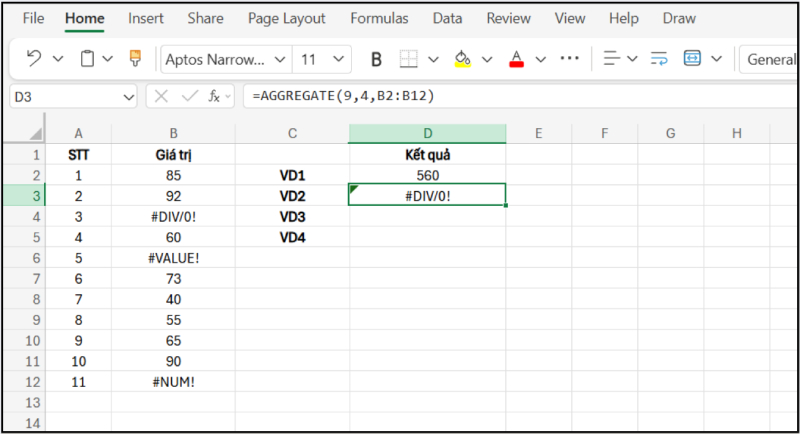Apply the red Font Color
This screenshot has width=800, height=434.
tap(516, 59)
